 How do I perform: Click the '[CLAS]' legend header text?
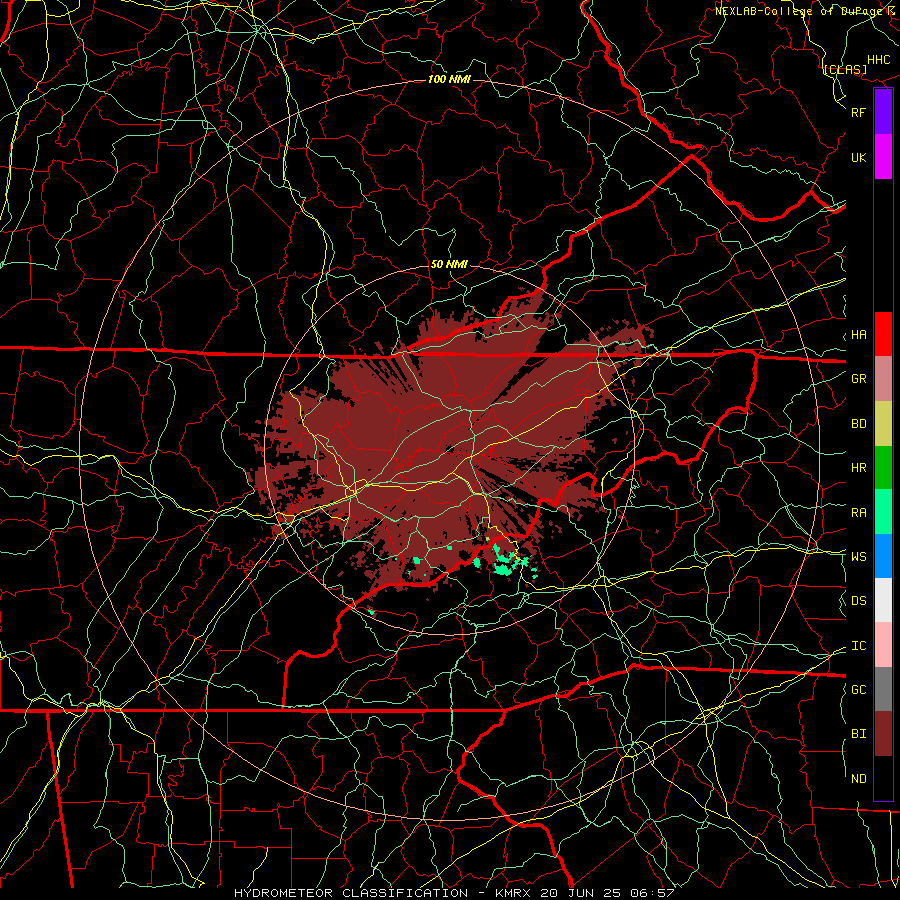pyautogui.click(x=845, y=69)
